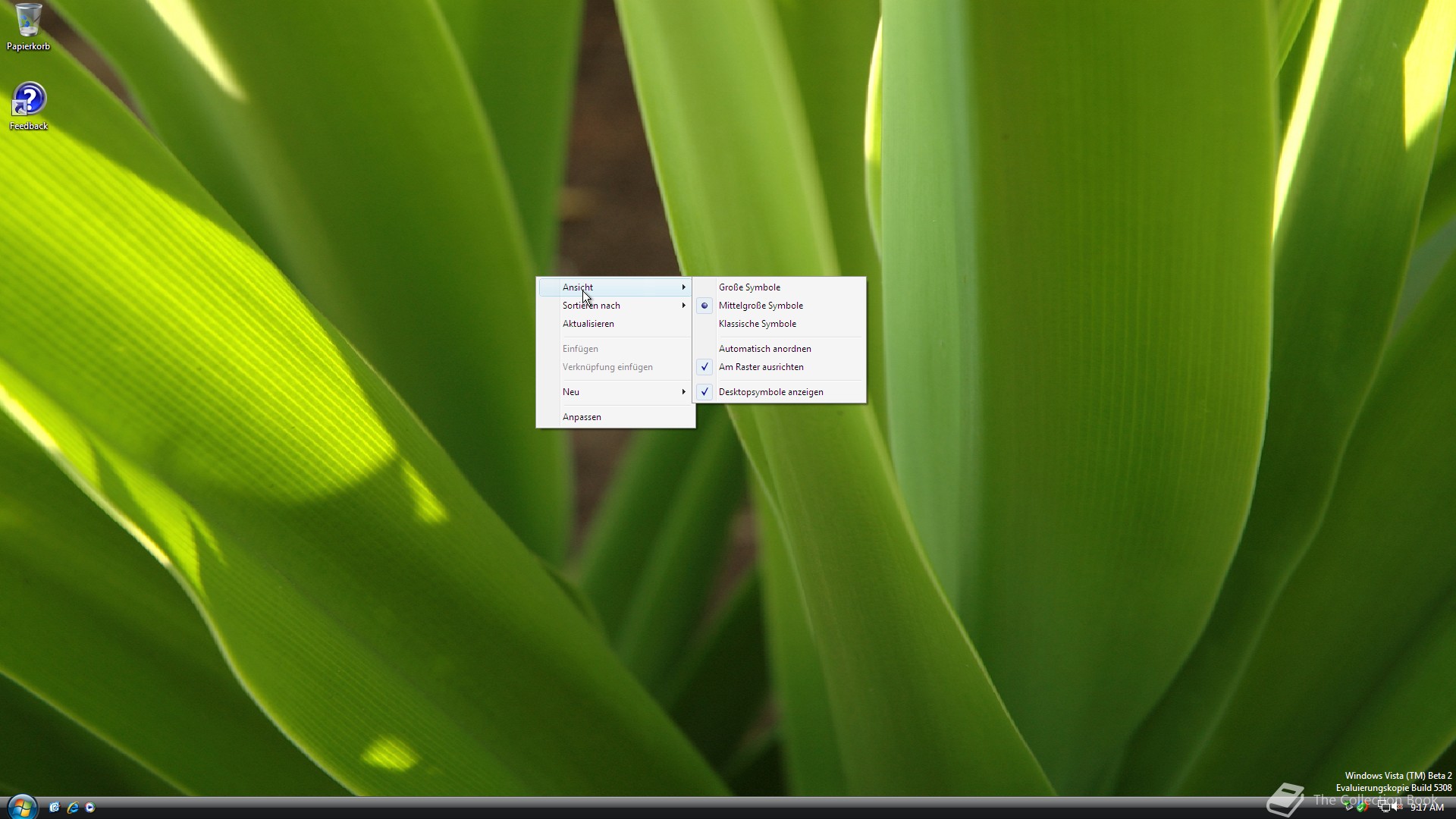The width and height of the screenshot is (1456, 819).
Task: Select Große Symbole view option
Action: [x=780, y=287]
